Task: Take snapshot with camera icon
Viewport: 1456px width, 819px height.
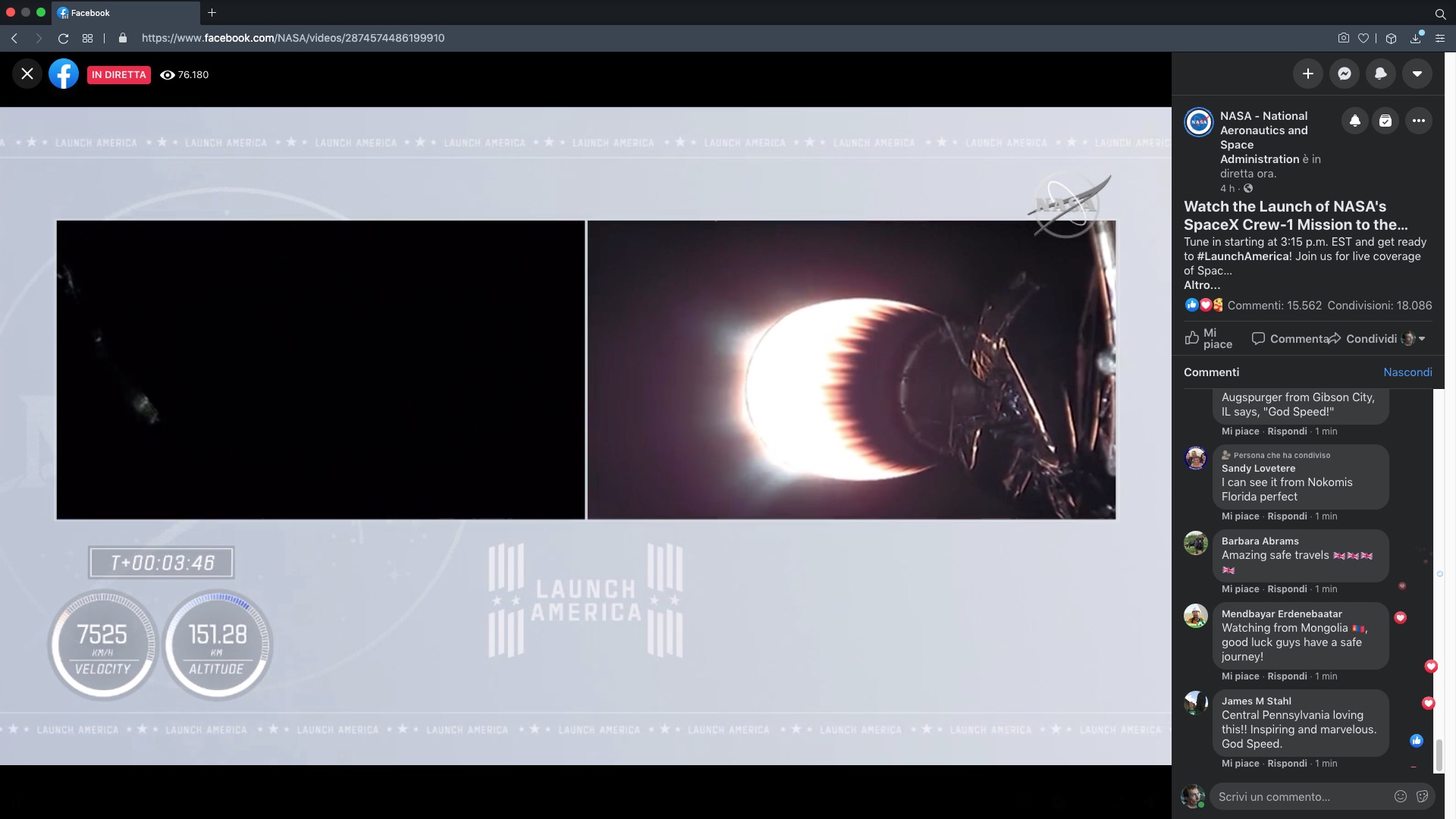Action: [x=1343, y=38]
